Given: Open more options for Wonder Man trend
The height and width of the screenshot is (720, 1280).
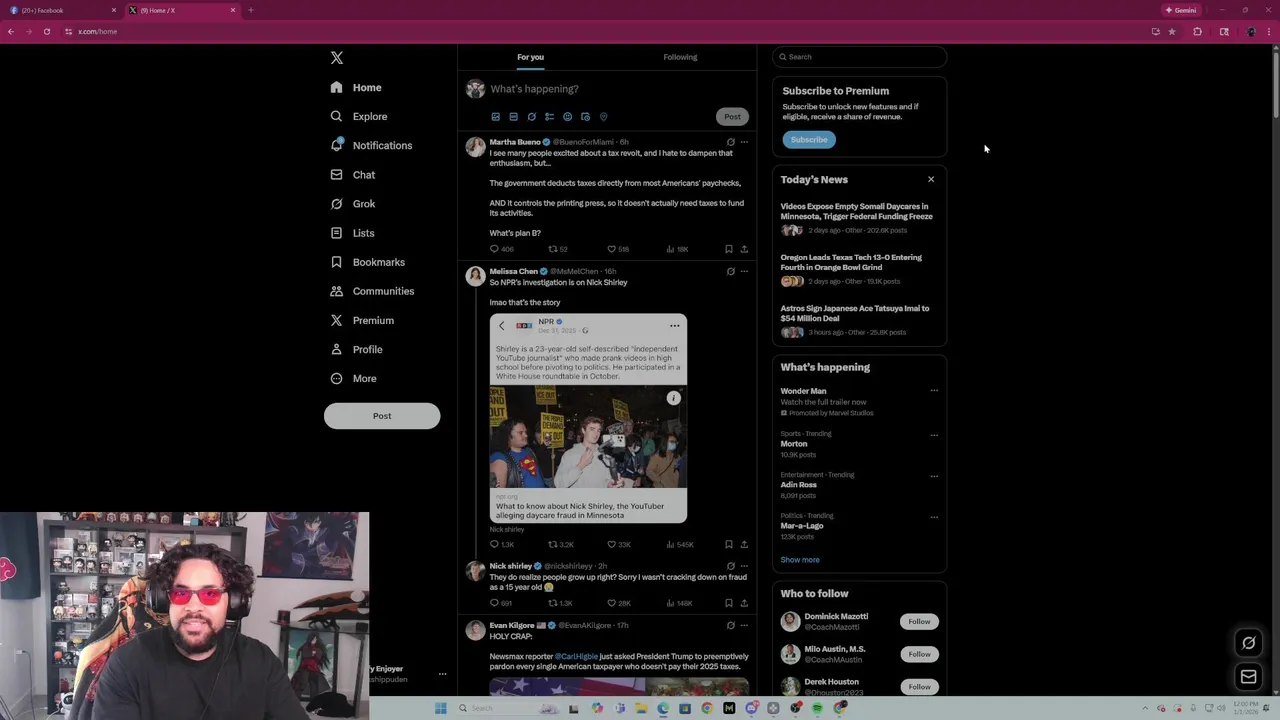Looking at the screenshot, I should tap(934, 391).
